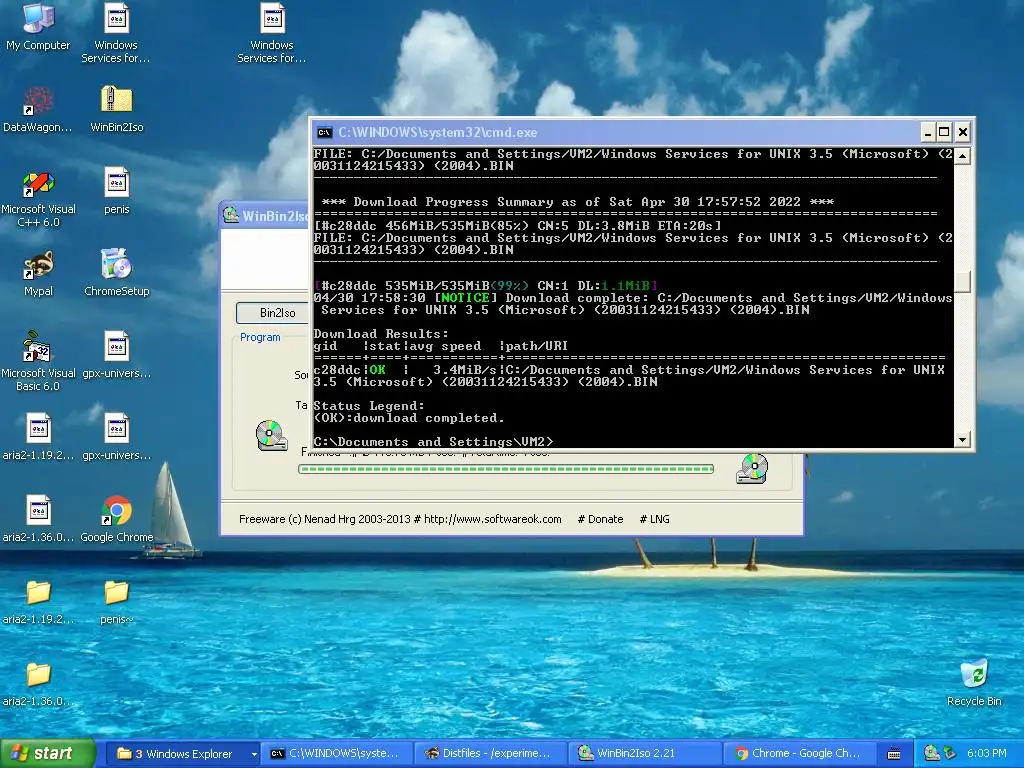Click the Status Legend: line in cmd
1024x768 pixels.
pos(369,406)
